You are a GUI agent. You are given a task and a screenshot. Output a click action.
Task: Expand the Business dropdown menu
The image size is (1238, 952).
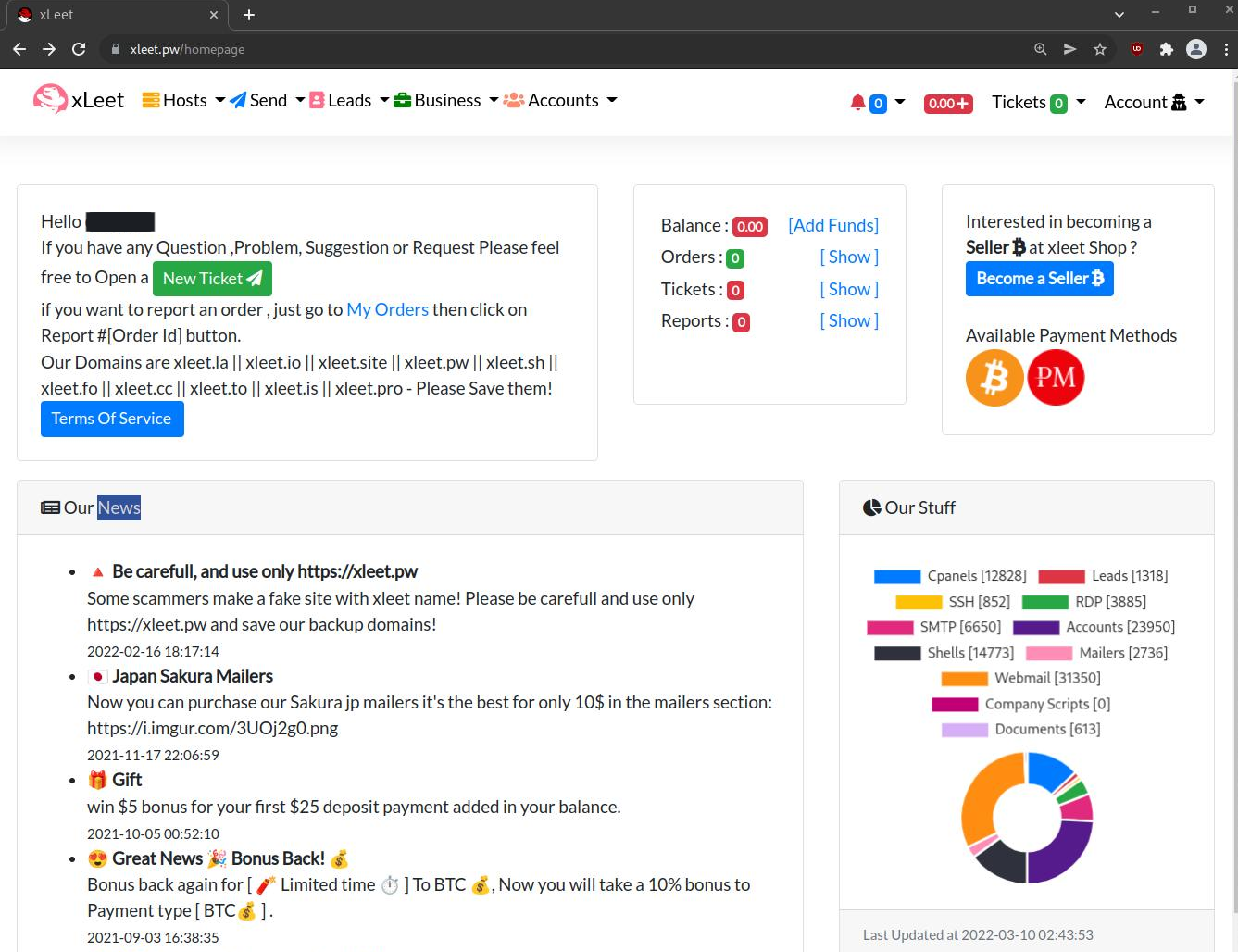pos(494,100)
